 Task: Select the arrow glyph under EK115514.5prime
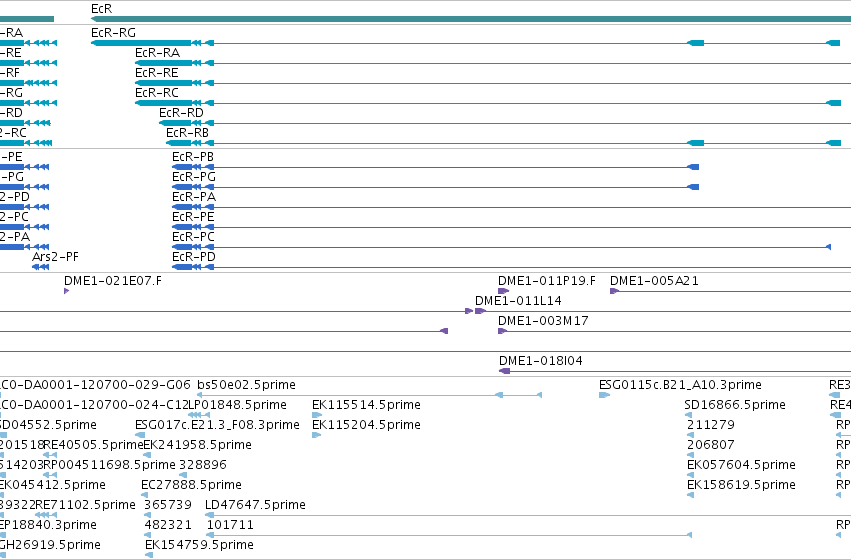317,416
